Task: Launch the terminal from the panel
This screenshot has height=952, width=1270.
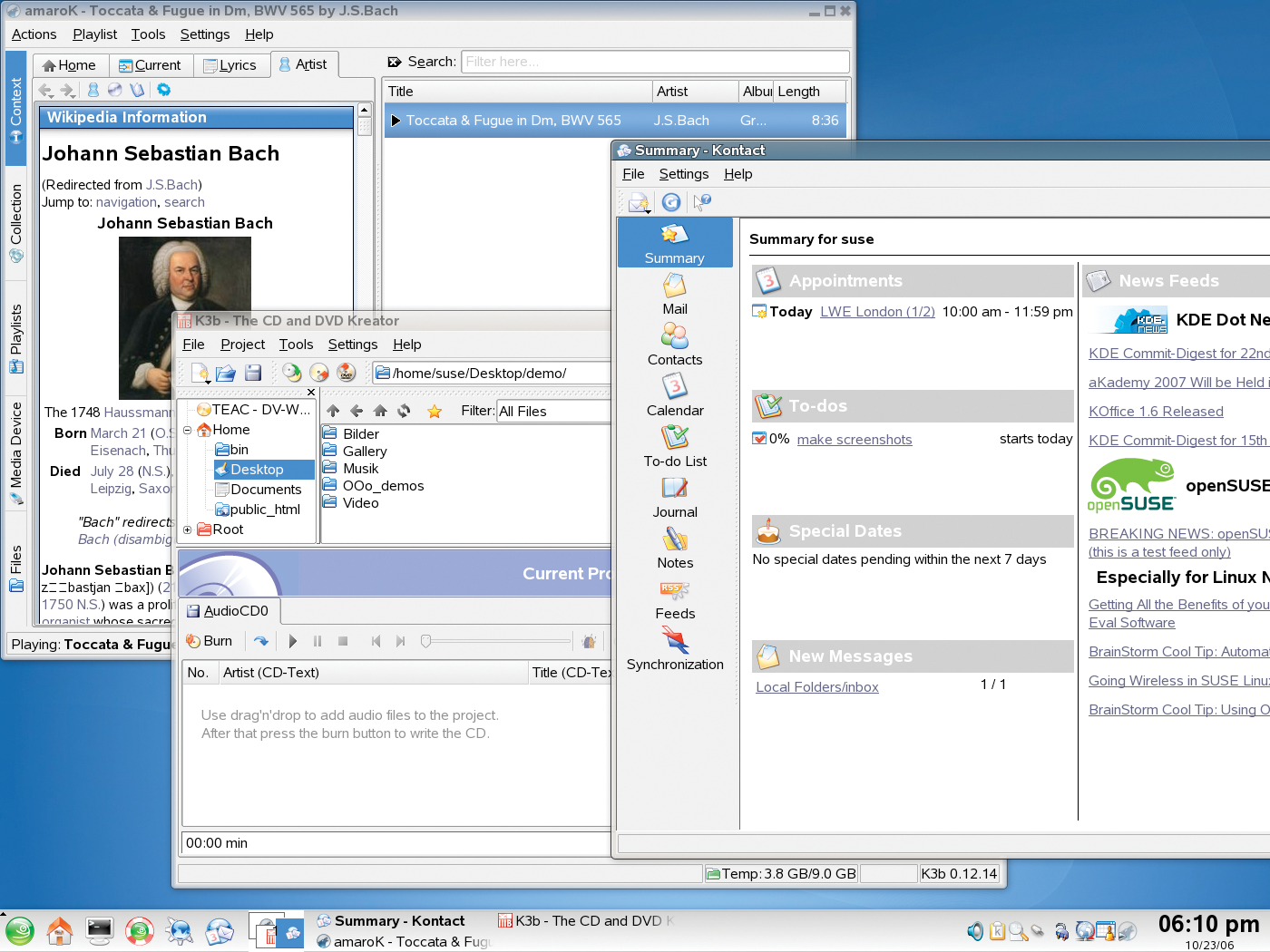Action: point(100,930)
